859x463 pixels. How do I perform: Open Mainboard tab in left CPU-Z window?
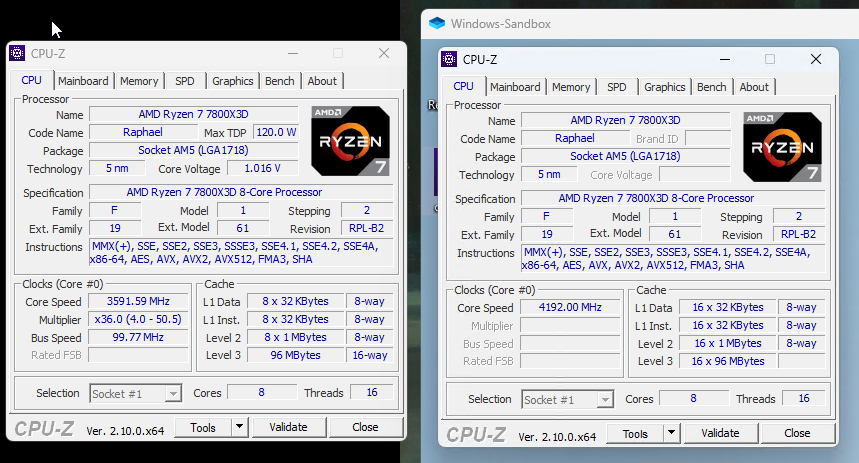[83, 81]
